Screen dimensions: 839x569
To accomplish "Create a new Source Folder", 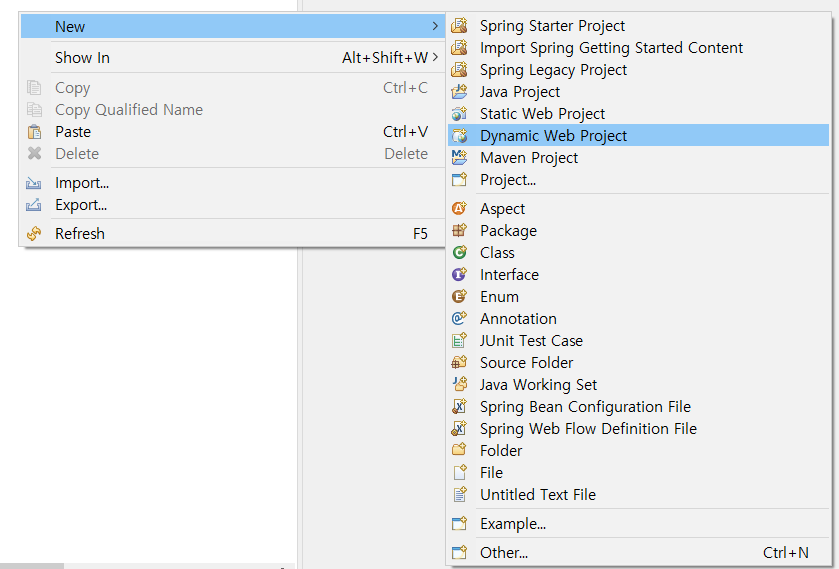I will (x=638, y=362).
